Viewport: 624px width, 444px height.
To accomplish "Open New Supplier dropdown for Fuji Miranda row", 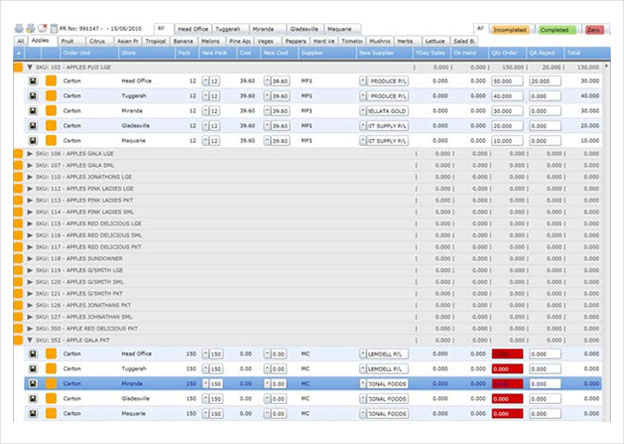I will [x=363, y=111].
